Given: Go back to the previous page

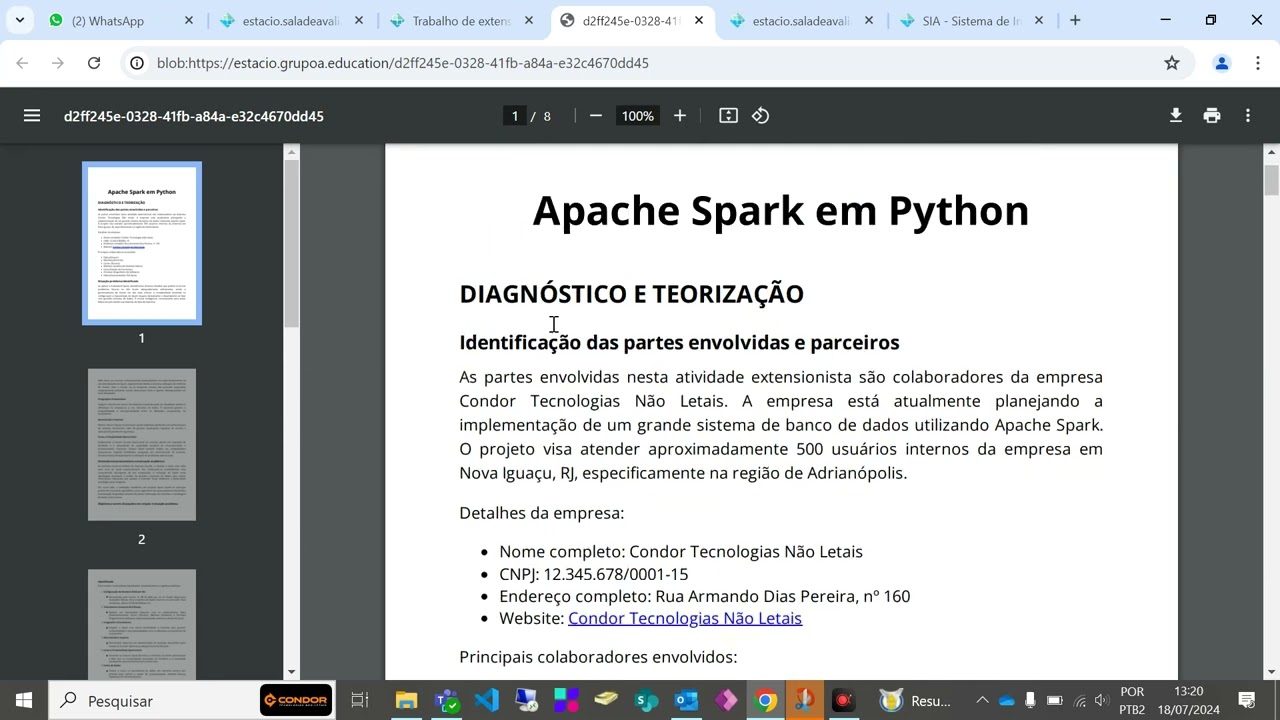Looking at the screenshot, I should 22,63.
